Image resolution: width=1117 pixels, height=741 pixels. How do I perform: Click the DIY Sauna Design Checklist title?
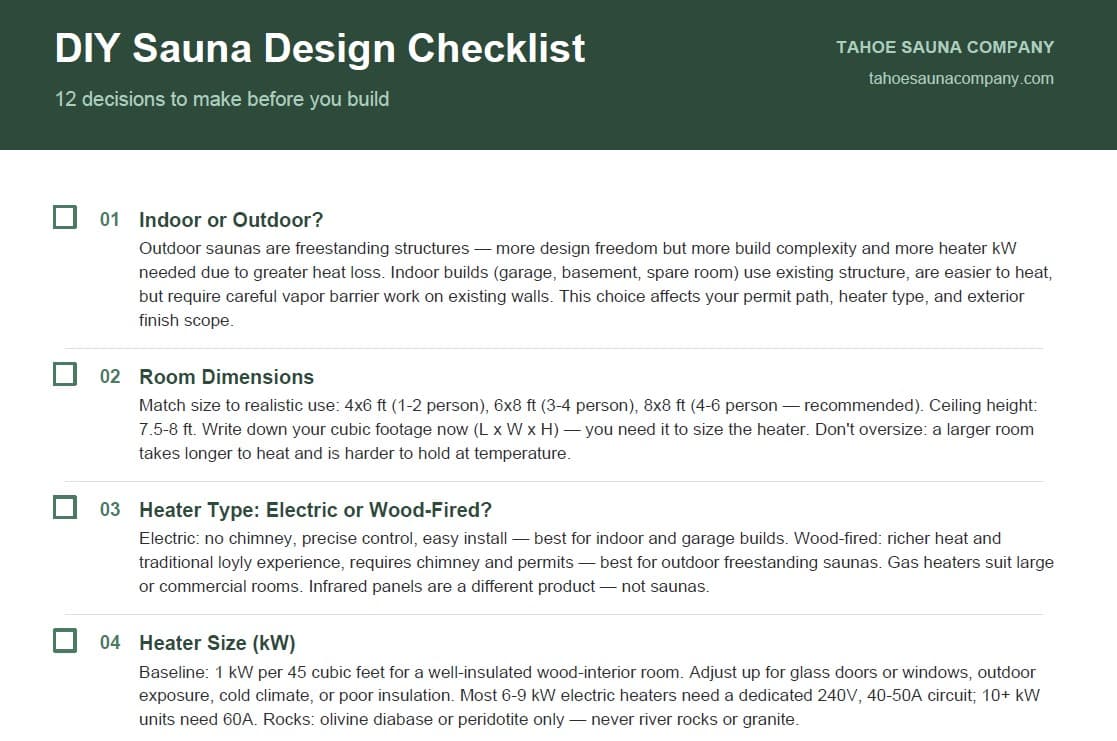coord(320,48)
